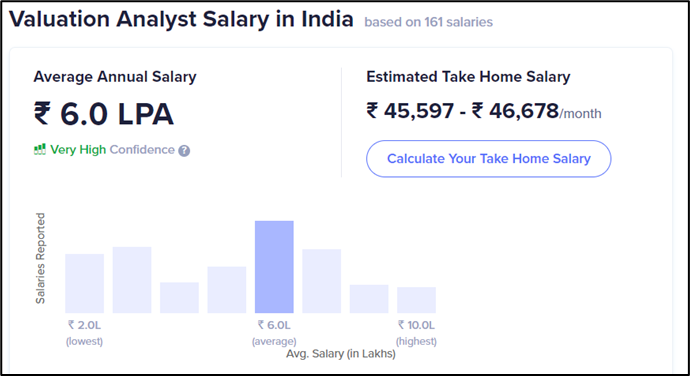Viewport: 690px width, 376px height.
Task: Click the 'based on 161 salaries' text
Action: tap(429, 22)
